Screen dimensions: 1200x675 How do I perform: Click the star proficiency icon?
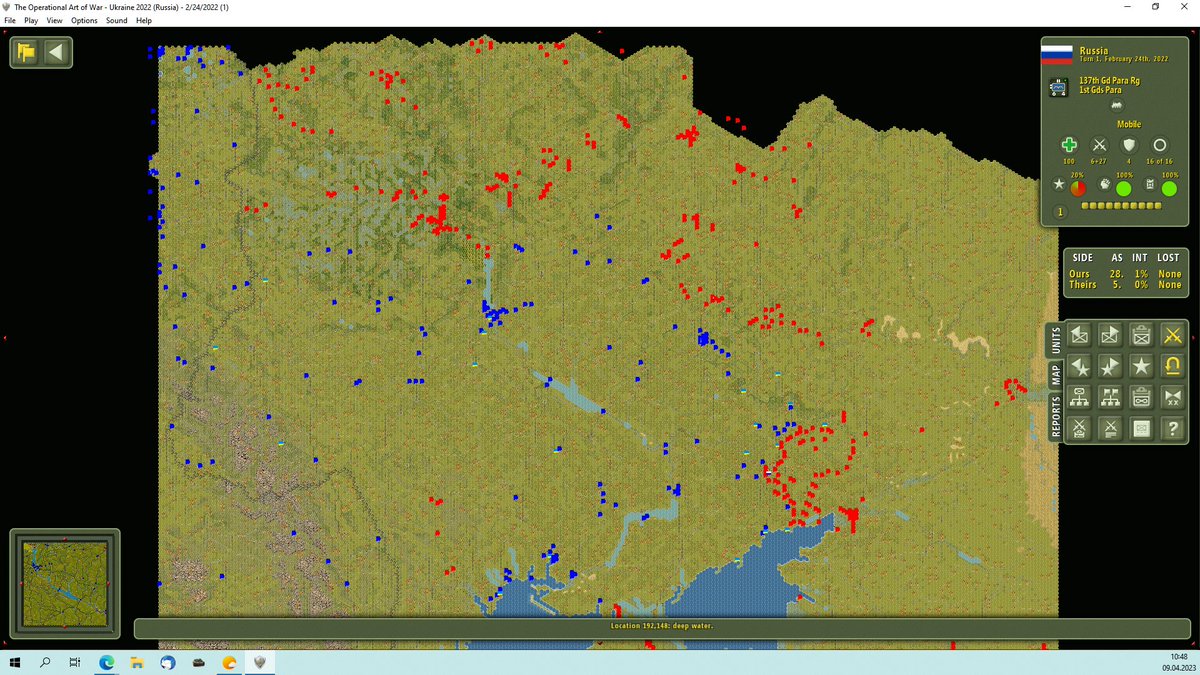[x=1059, y=185]
